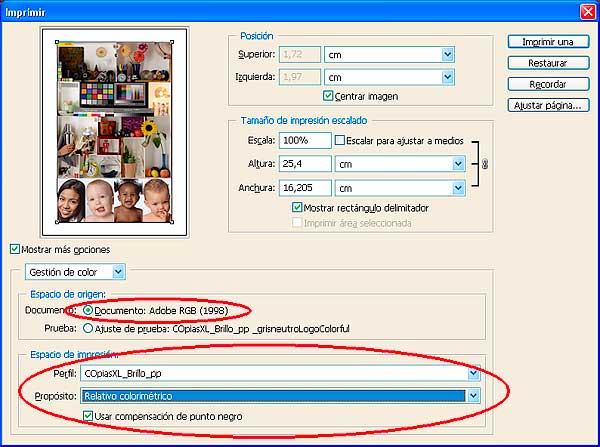Close the Imprimir dialog
The width and height of the screenshot is (600, 447).
[x=588, y=12]
